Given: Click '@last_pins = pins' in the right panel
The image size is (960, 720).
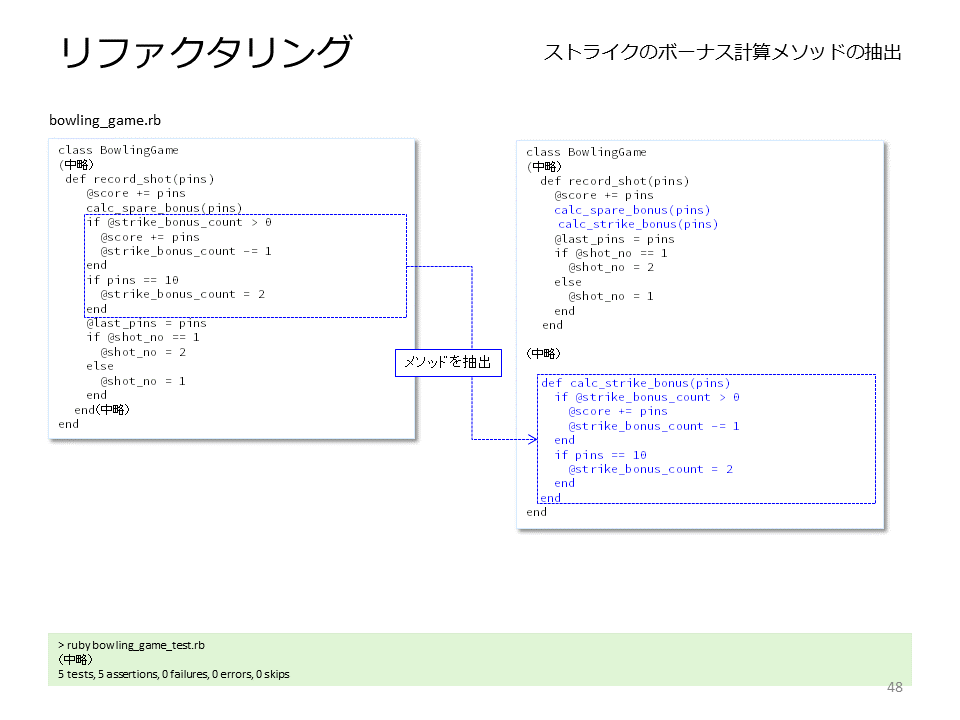Looking at the screenshot, I should click(614, 239).
